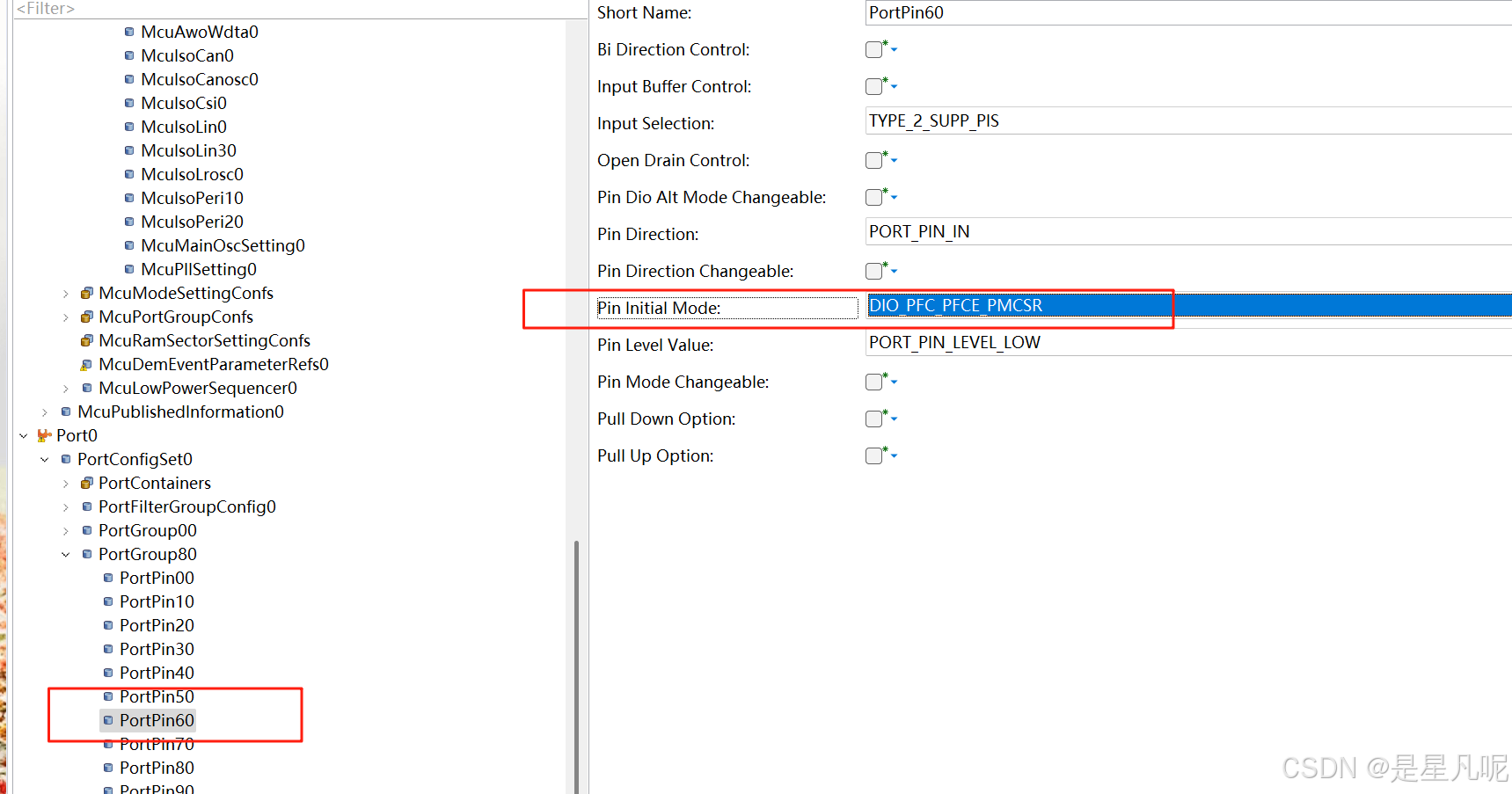This screenshot has height=794, width=1512.
Task: Select PortPin70 in the tree
Action: [157, 744]
